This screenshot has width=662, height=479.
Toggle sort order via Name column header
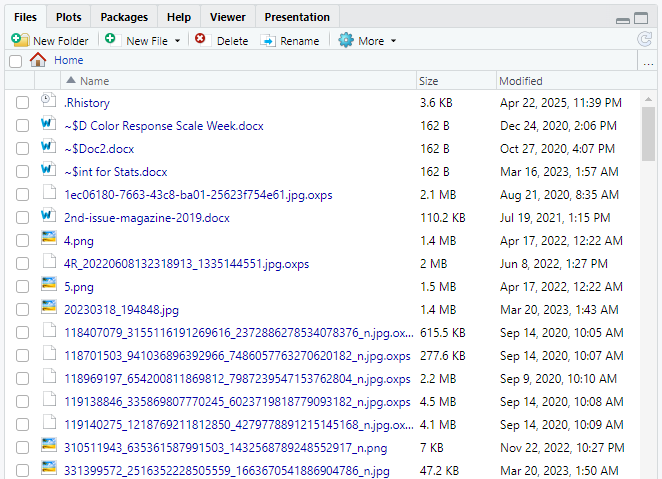point(238,81)
